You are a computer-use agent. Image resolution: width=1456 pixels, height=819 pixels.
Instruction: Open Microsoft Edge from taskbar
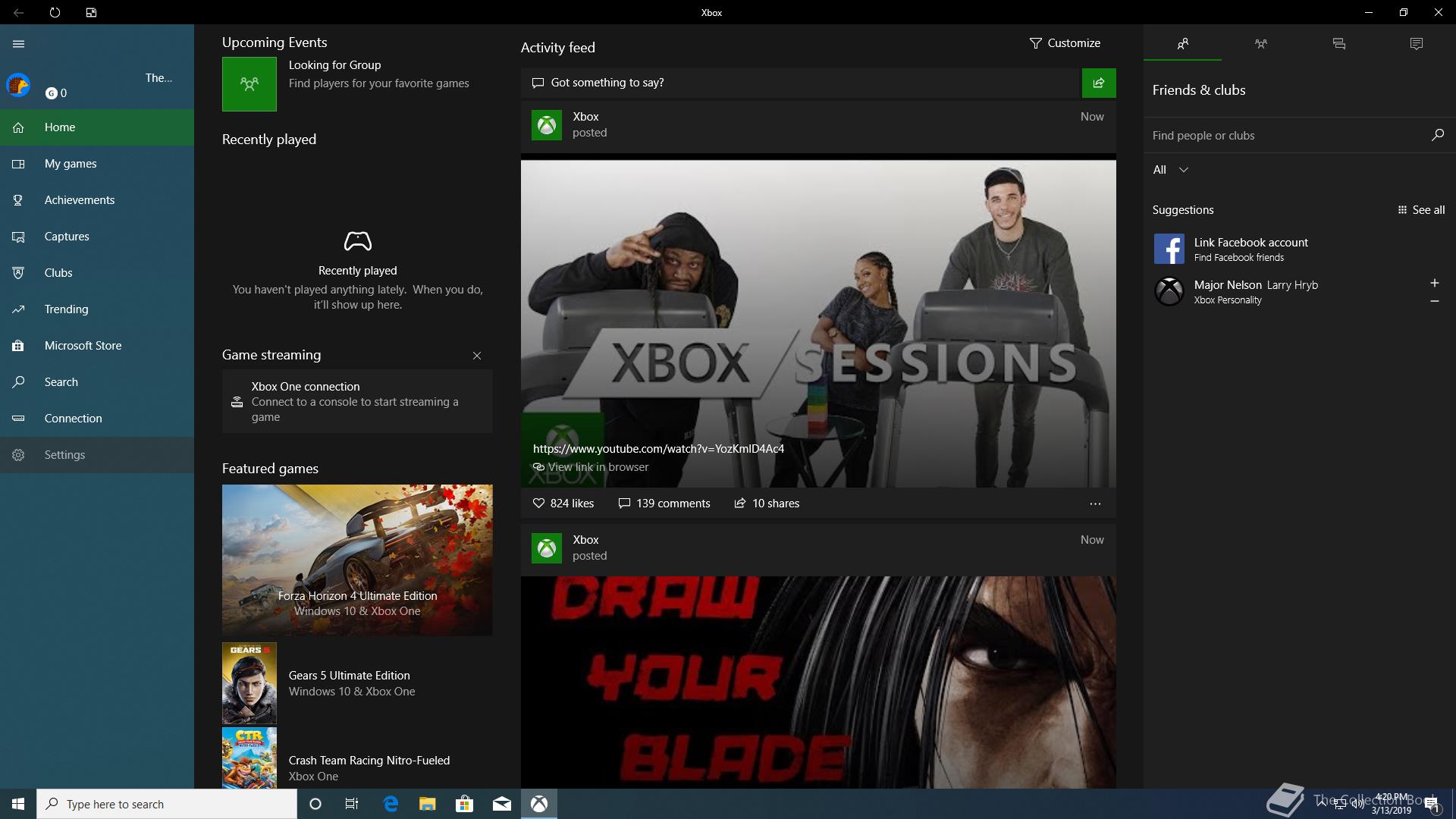(x=391, y=804)
